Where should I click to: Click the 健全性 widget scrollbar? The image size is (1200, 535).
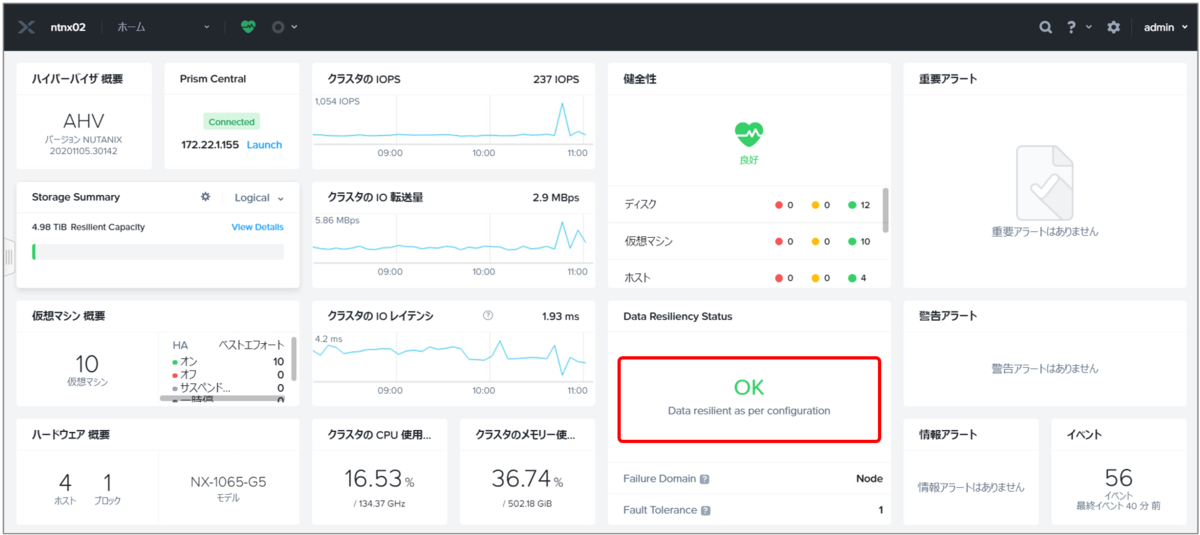click(886, 208)
